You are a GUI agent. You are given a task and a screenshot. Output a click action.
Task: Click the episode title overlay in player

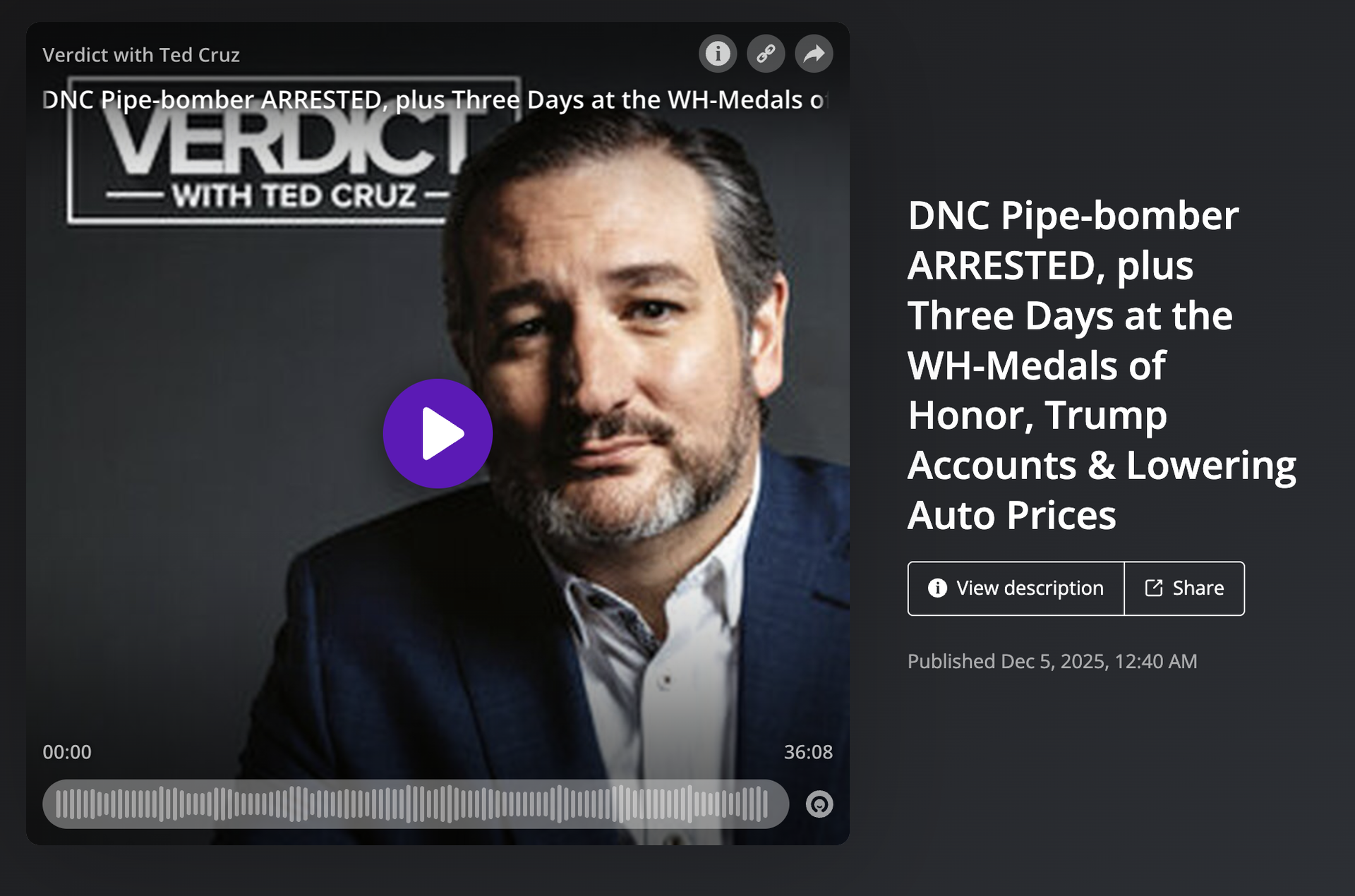(433, 100)
